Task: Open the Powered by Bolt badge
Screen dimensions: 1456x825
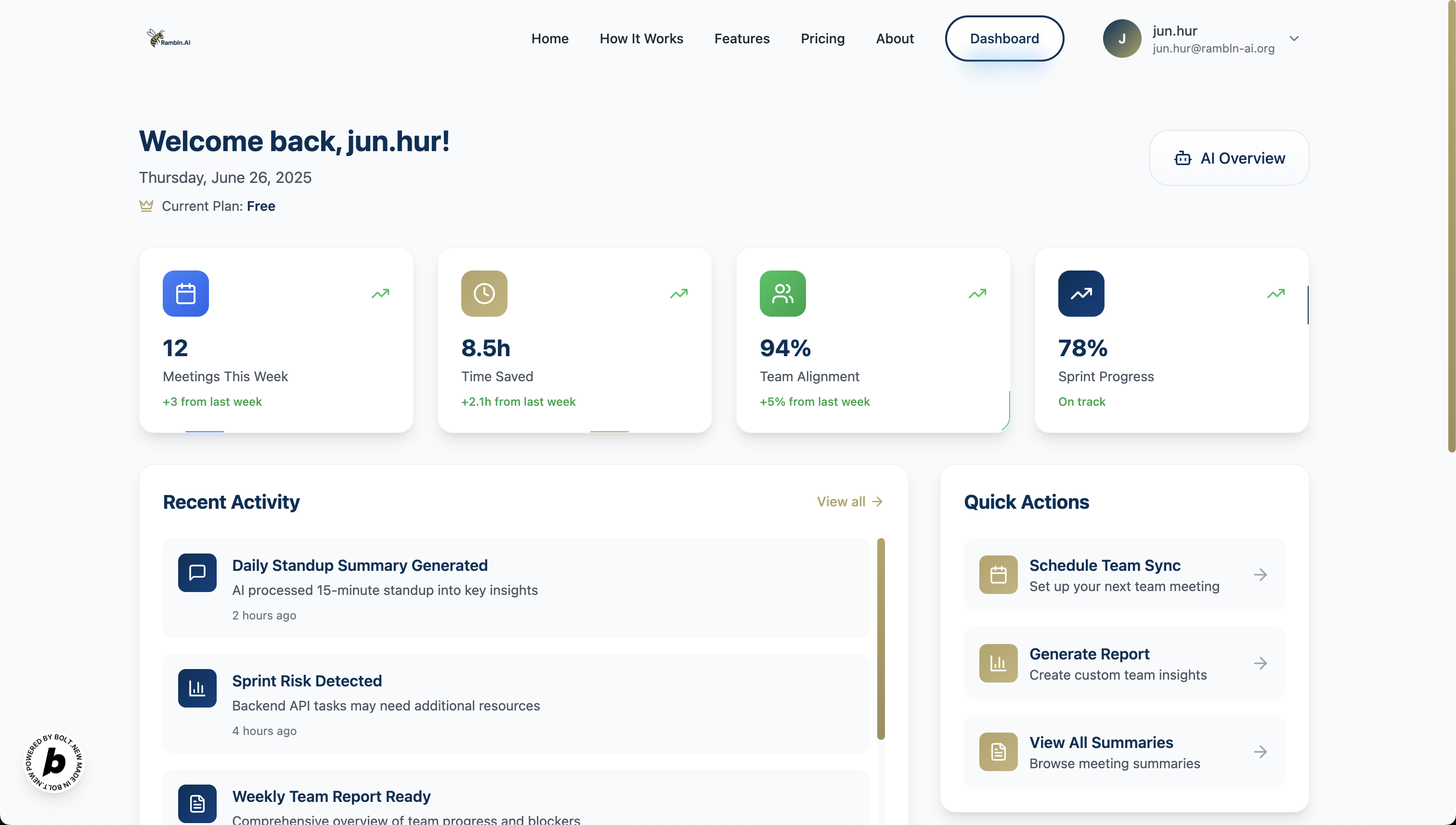Action: coord(54,762)
